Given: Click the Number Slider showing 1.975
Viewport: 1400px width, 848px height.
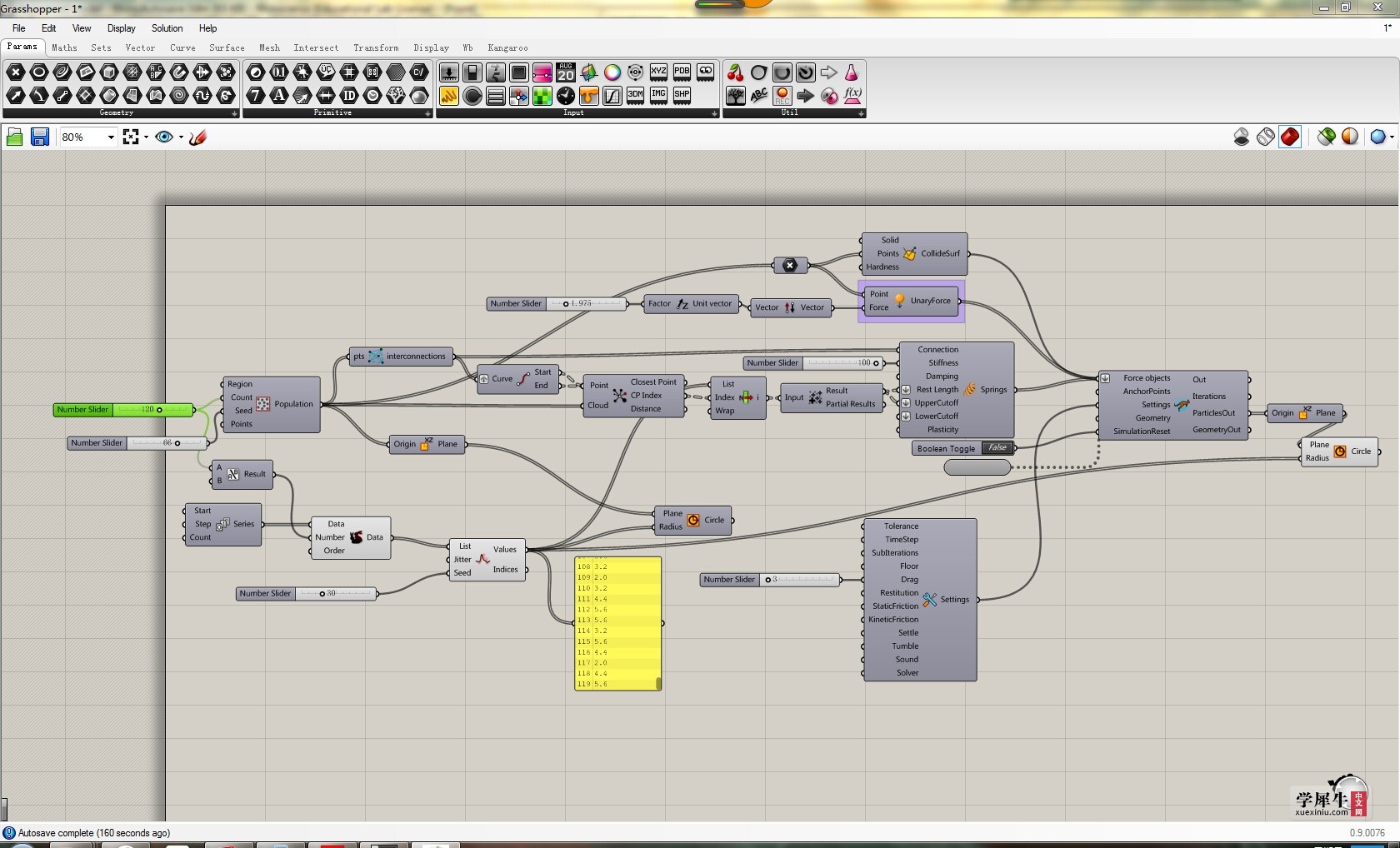Looking at the screenshot, I should pos(557,304).
